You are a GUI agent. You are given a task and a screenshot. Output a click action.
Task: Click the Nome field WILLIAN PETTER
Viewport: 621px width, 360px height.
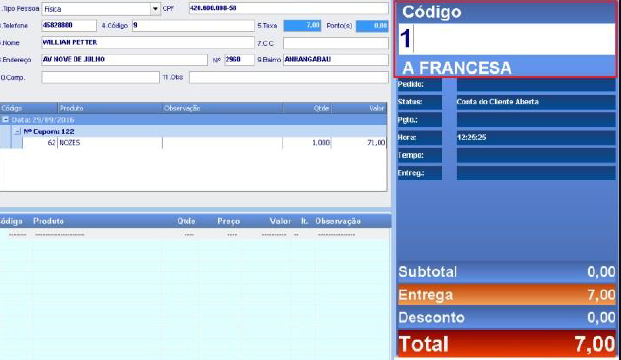pyautogui.click(x=148, y=42)
